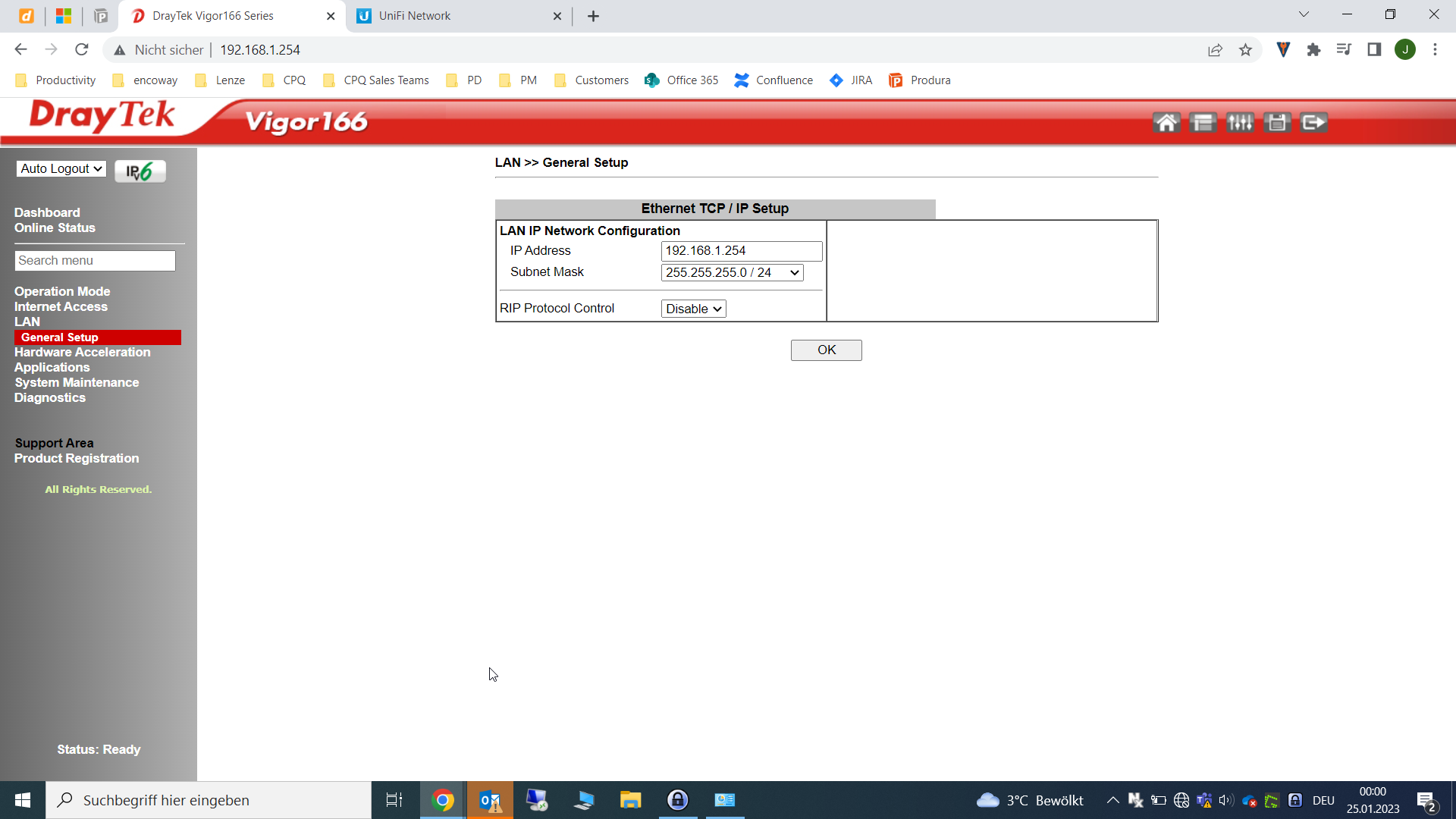The height and width of the screenshot is (819, 1456).
Task: Click the weather widget in taskbar
Action: (x=1030, y=800)
